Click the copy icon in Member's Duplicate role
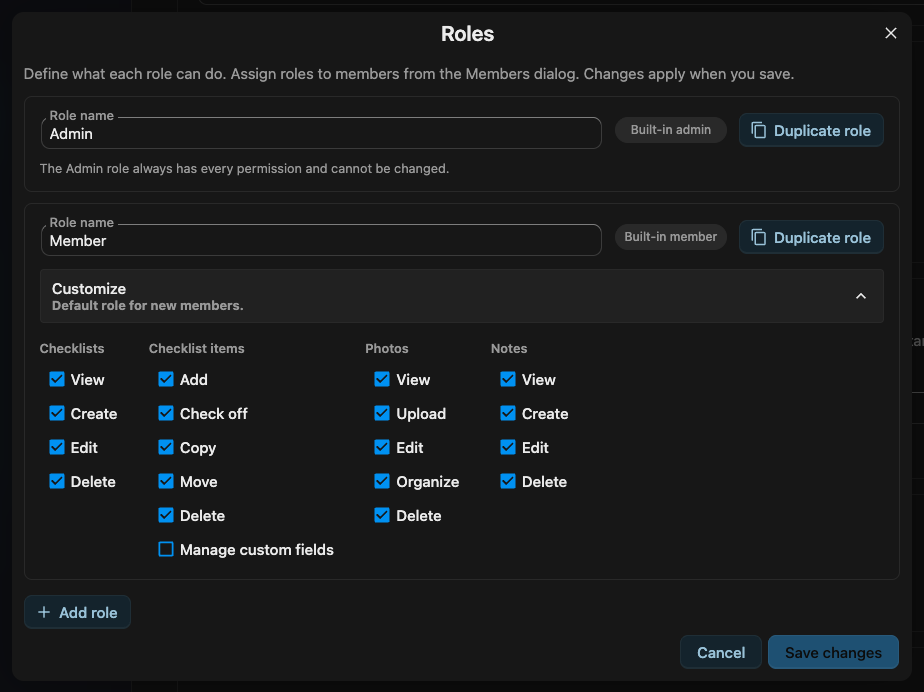The image size is (924, 692). [x=758, y=238]
